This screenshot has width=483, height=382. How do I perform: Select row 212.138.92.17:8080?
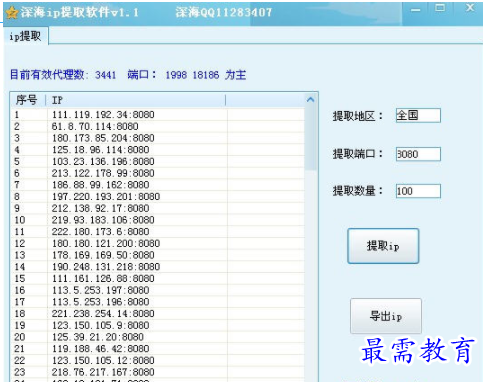[158, 208]
